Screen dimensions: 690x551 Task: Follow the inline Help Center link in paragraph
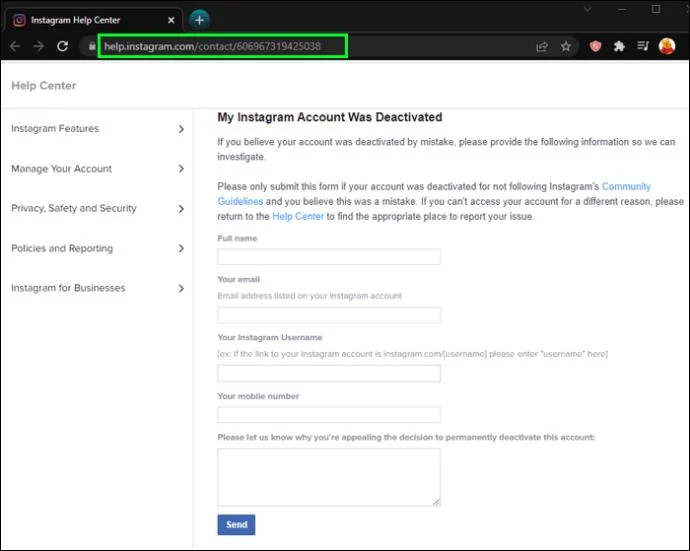pyautogui.click(x=298, y=217)
